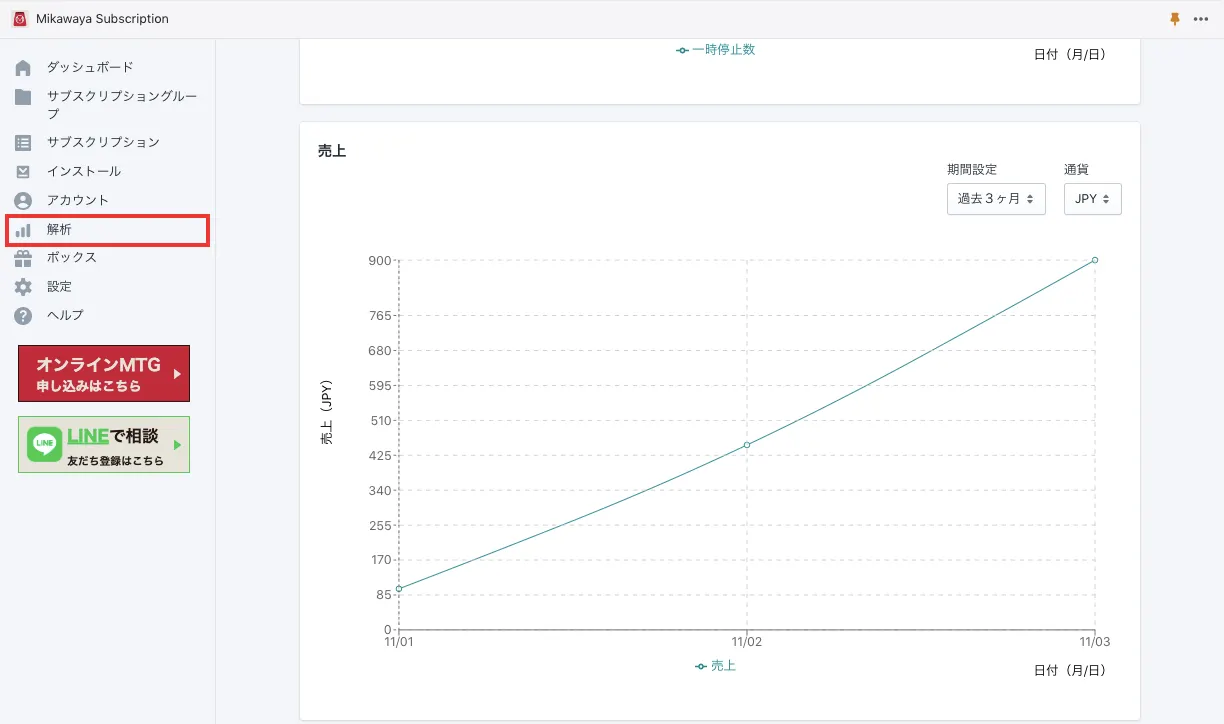Click the list icon beside サブスクリプション
The image size is (1224, 724).
click(23, 143)
